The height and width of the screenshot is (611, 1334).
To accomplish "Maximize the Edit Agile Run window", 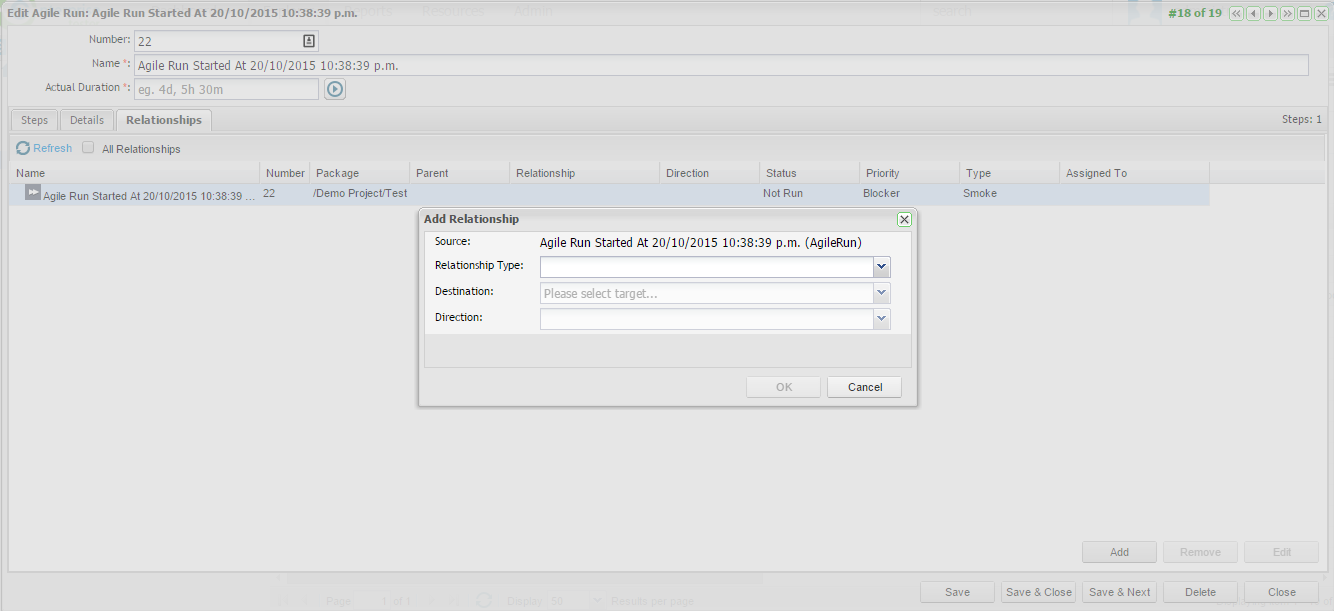I will [1304, 13].
